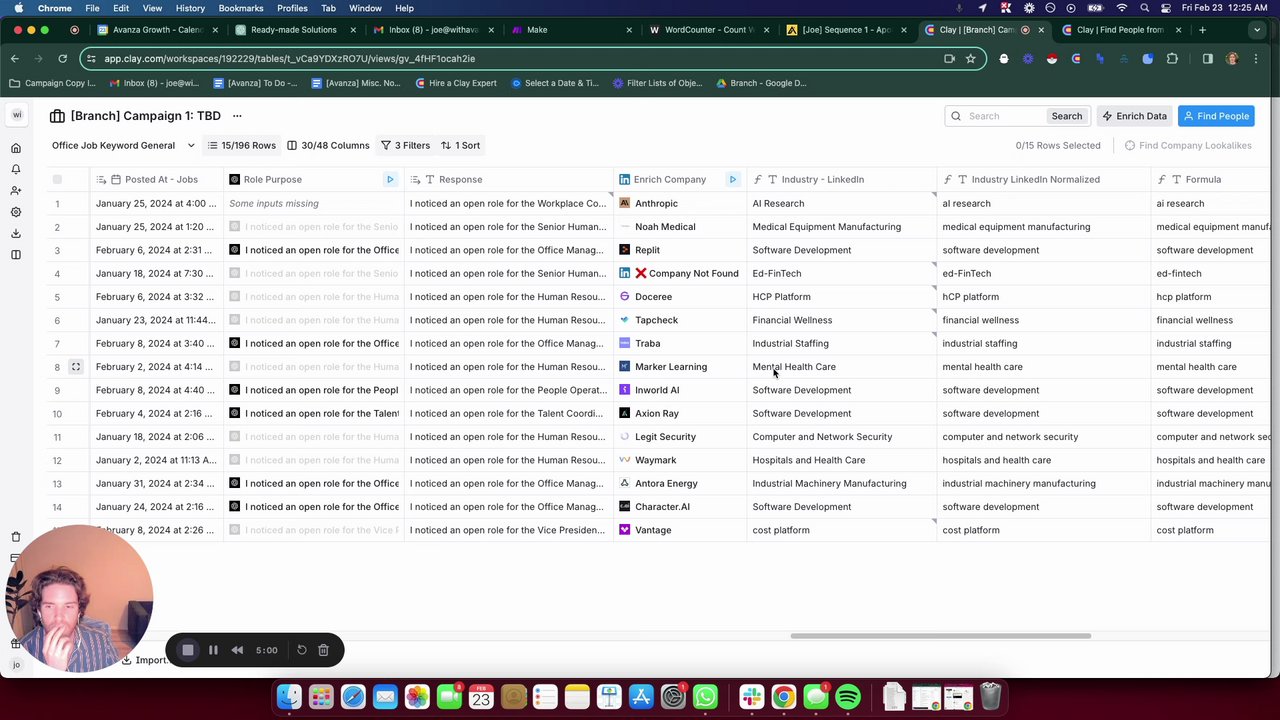Bookmark page with the star icon
1280x720 pixels.
[x=970, y=58]
